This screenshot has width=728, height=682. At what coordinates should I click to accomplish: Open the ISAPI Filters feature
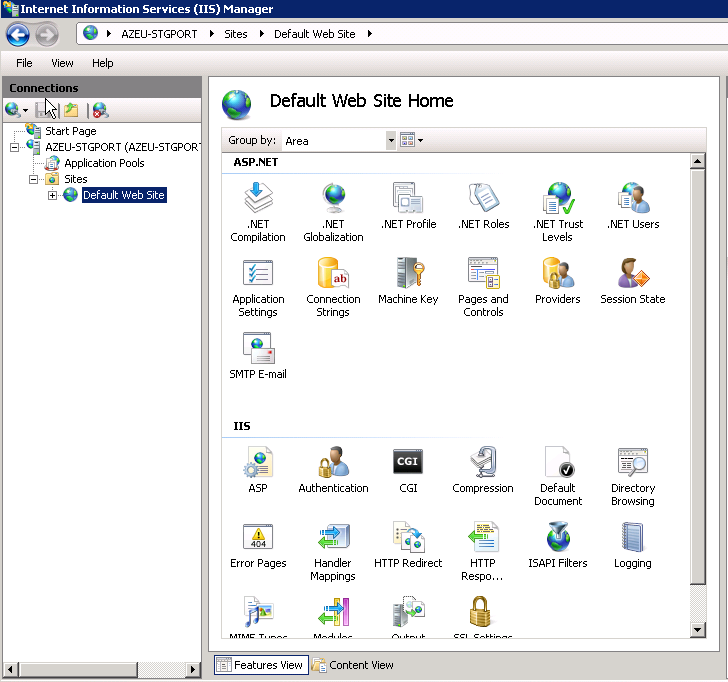pyautogui.click(x=558, y=545)
